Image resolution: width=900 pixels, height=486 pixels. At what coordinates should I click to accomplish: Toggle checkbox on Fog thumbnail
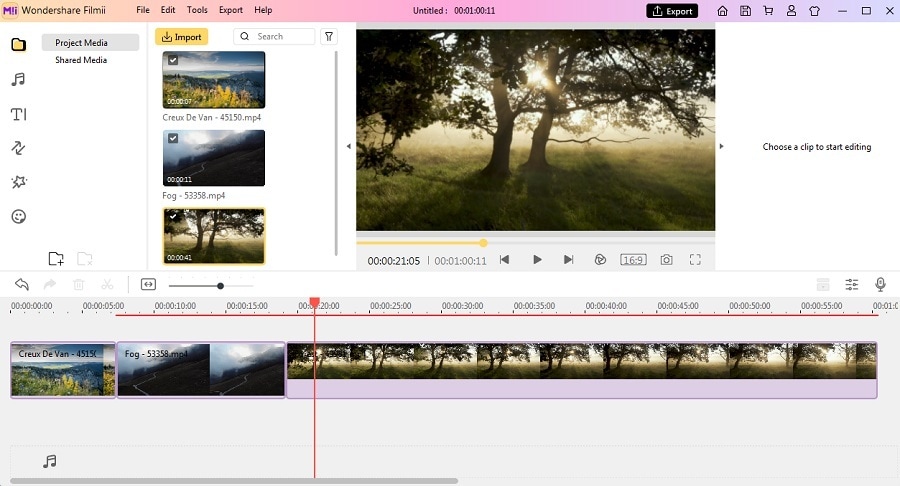click(173, 138)
